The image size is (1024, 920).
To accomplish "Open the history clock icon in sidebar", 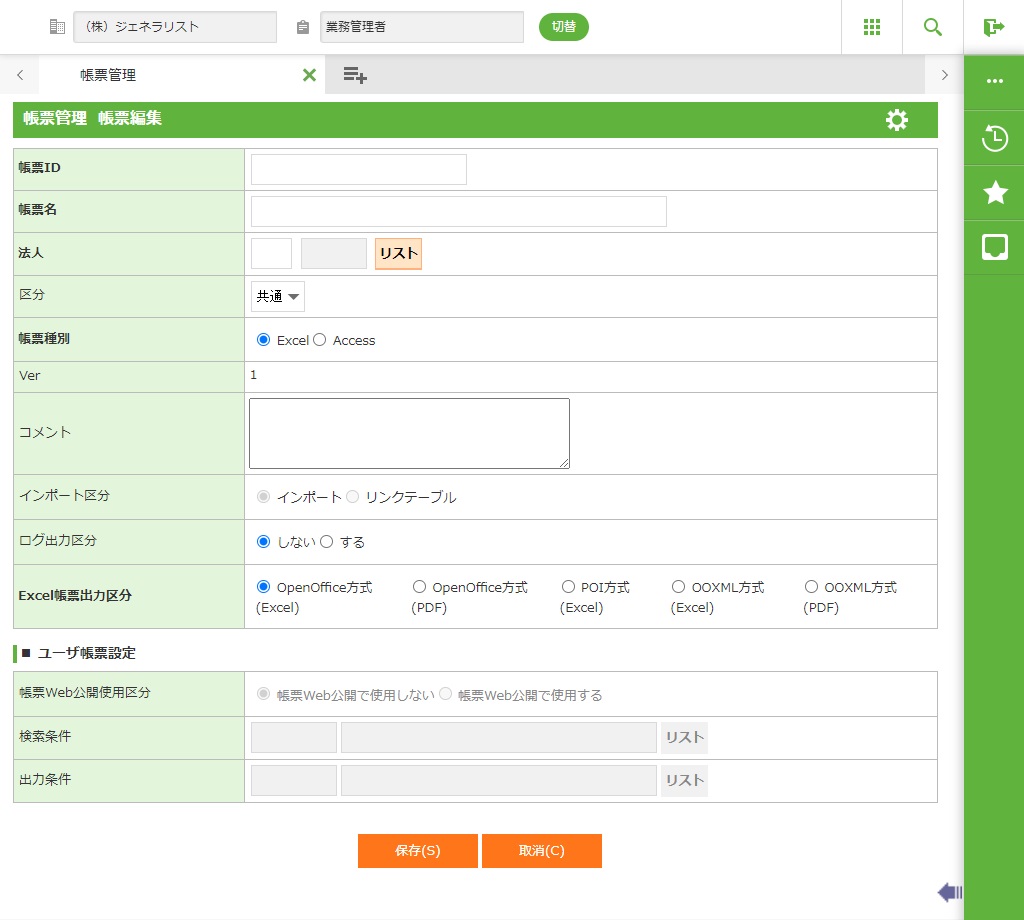I will (x=994, y=138).
